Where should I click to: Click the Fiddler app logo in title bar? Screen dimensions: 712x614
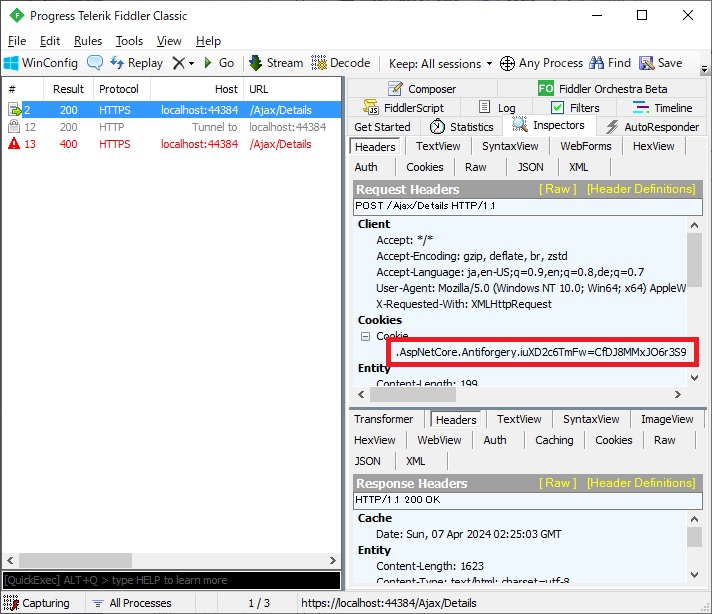17,15
